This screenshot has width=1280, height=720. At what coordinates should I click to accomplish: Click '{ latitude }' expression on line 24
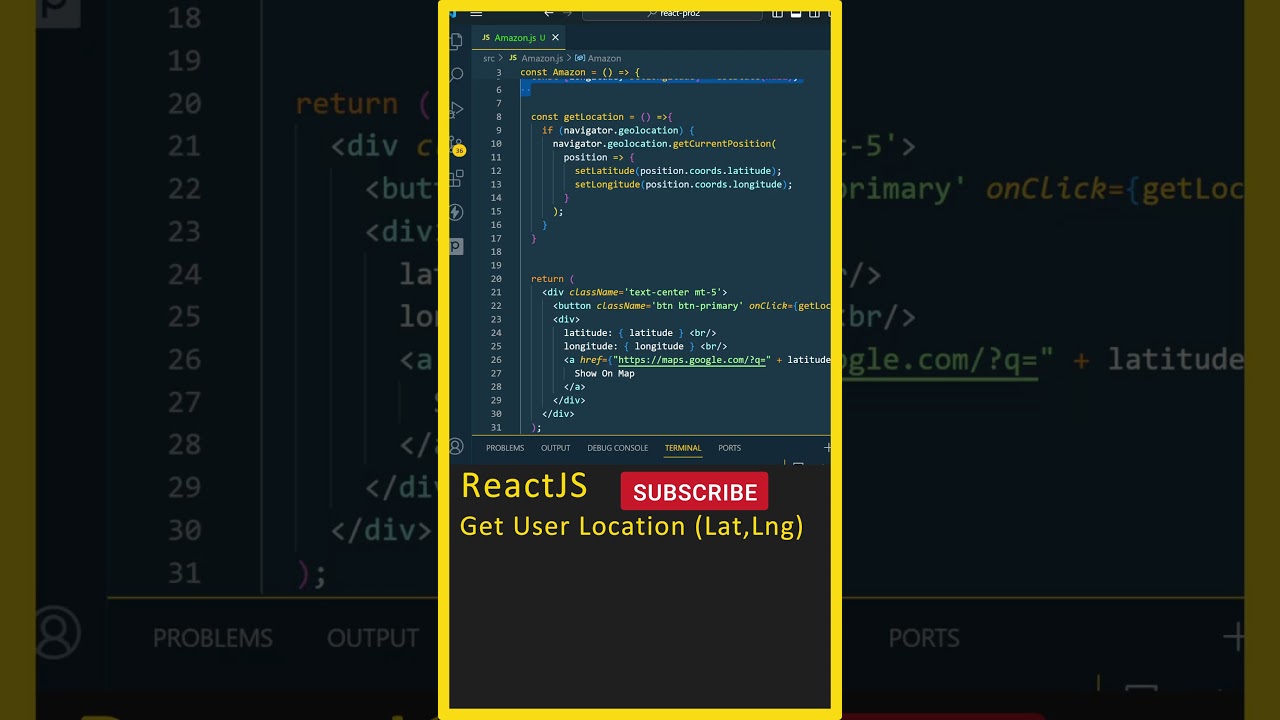tap(650, 333)
